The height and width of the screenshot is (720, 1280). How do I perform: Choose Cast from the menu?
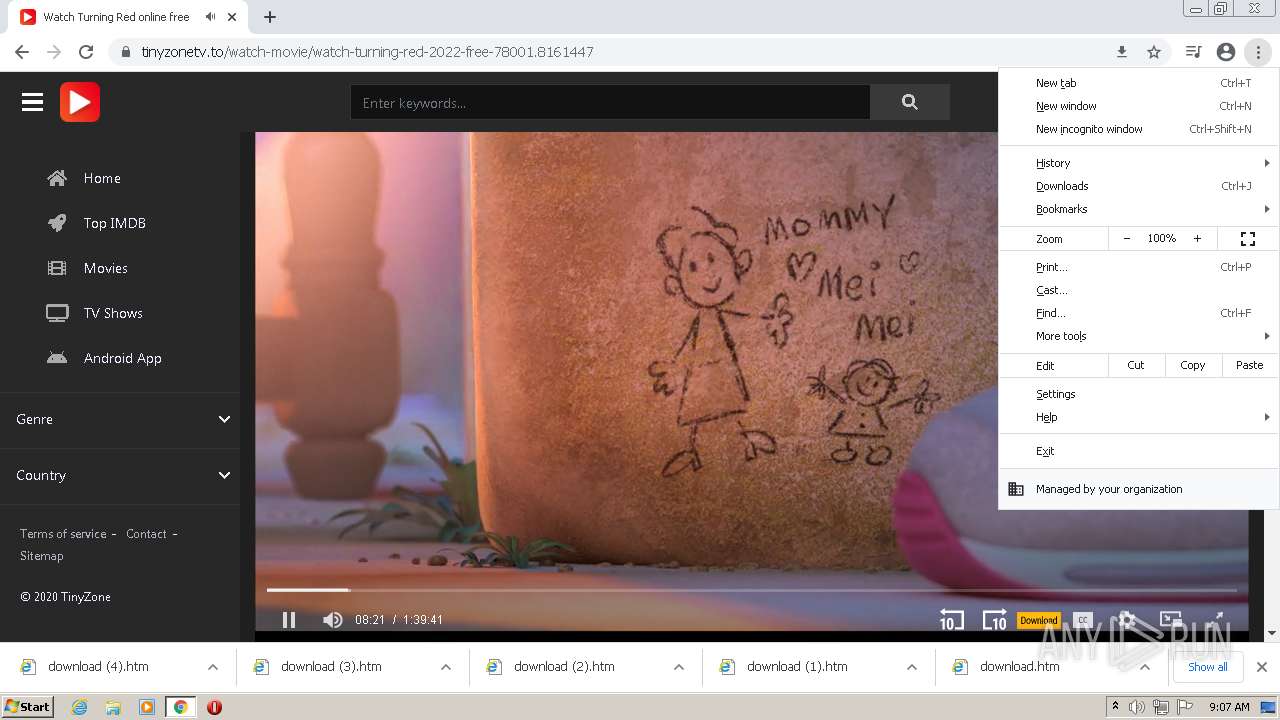1139,290
